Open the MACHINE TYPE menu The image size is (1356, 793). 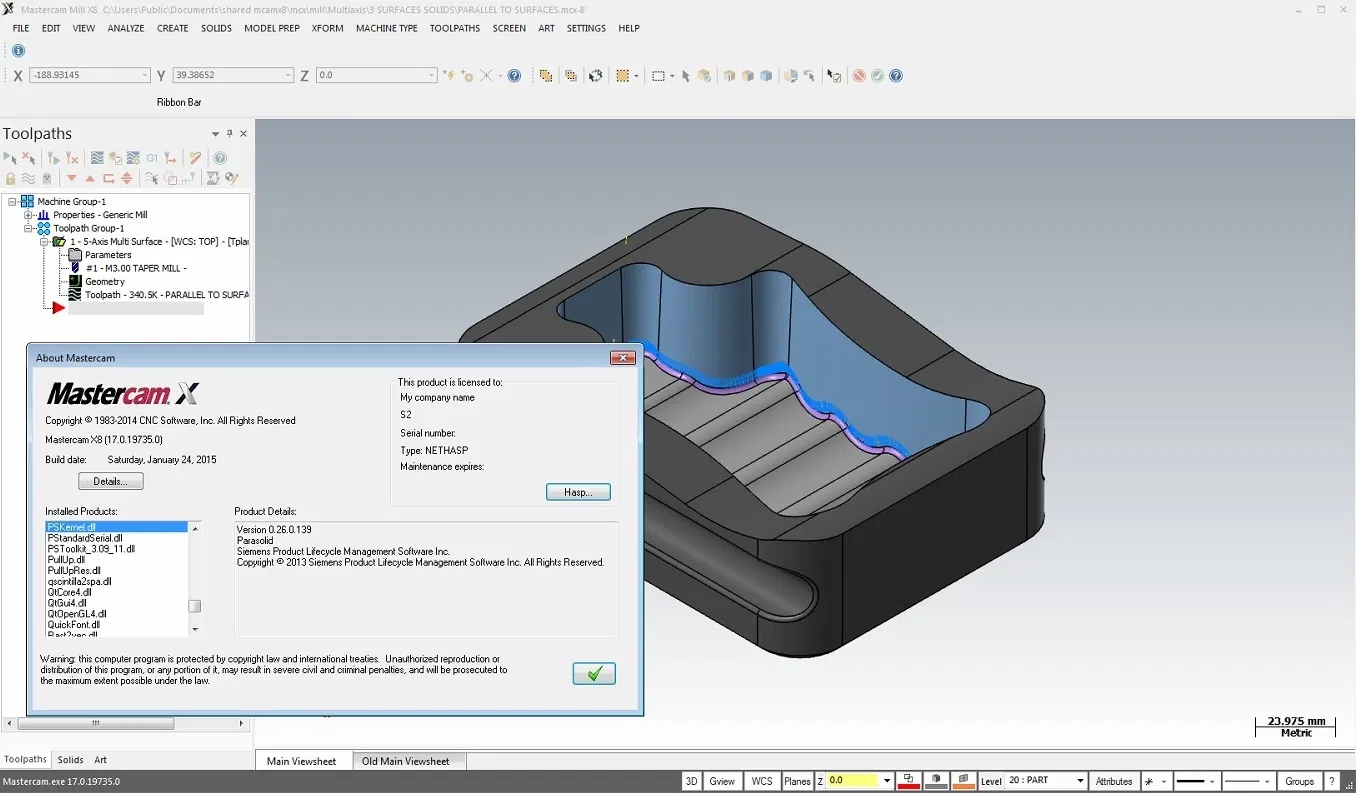click(386, 28)
